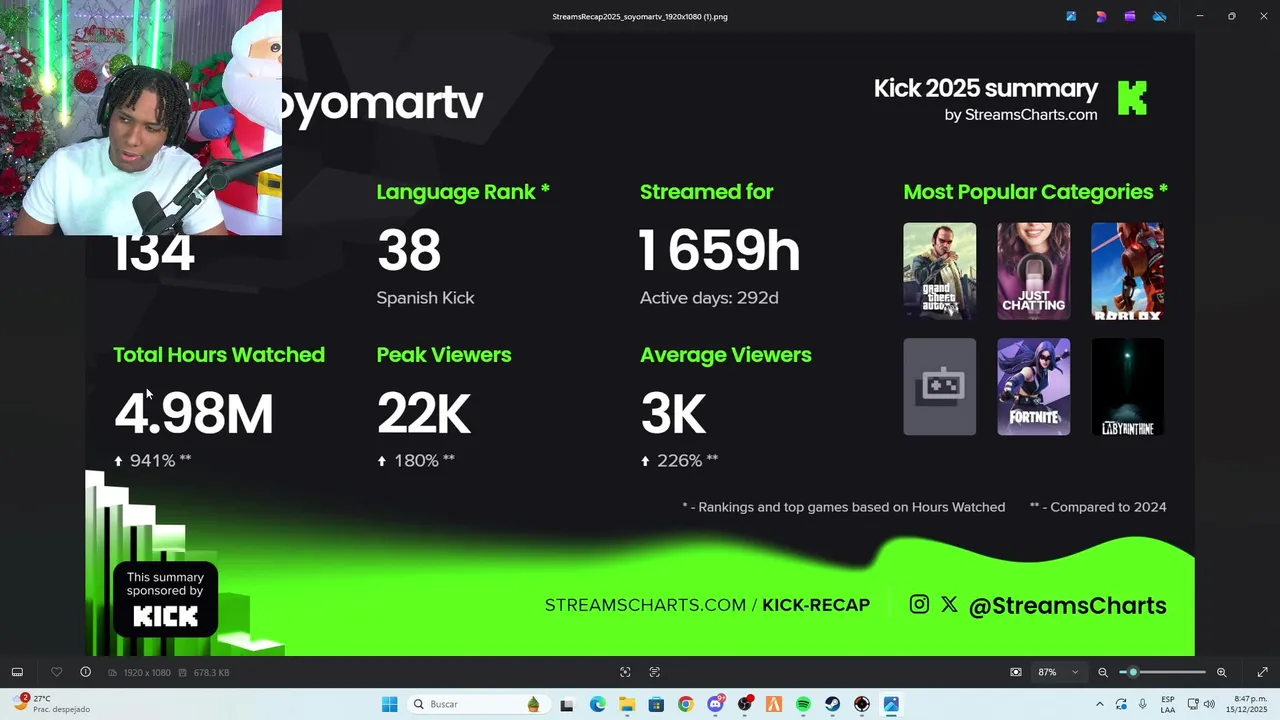
Task: Click the Grand Theft Auto V category thumbnail
Action: tap(939, 271)
